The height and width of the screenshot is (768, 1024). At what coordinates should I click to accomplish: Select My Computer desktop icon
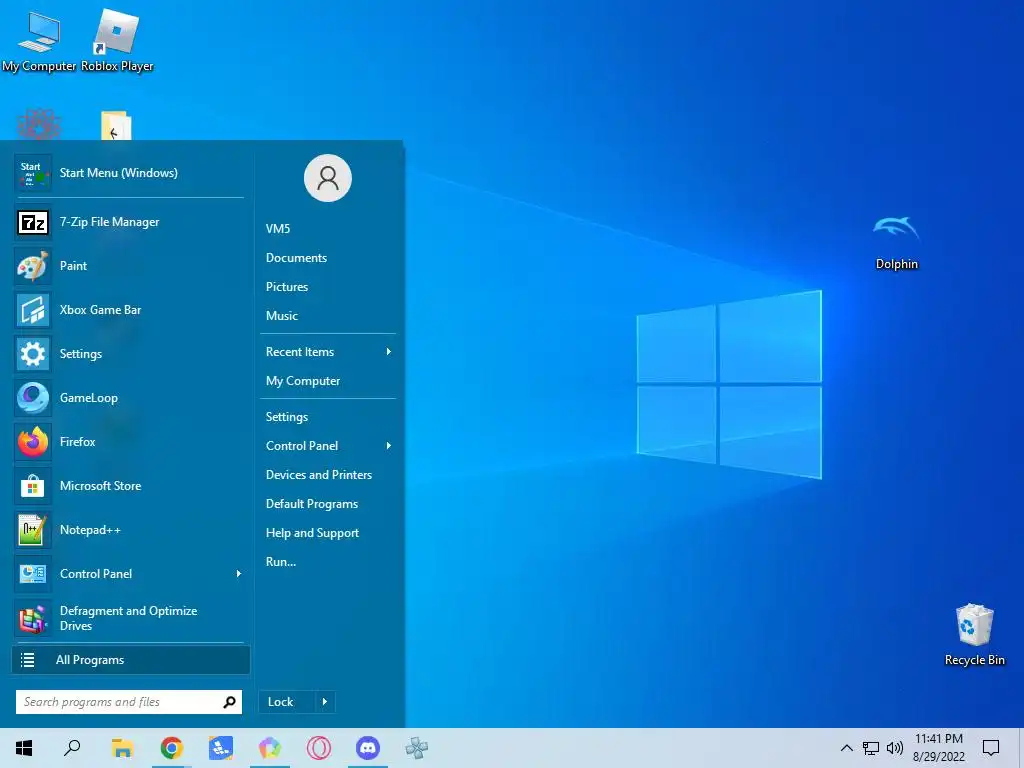pos(39,41)
